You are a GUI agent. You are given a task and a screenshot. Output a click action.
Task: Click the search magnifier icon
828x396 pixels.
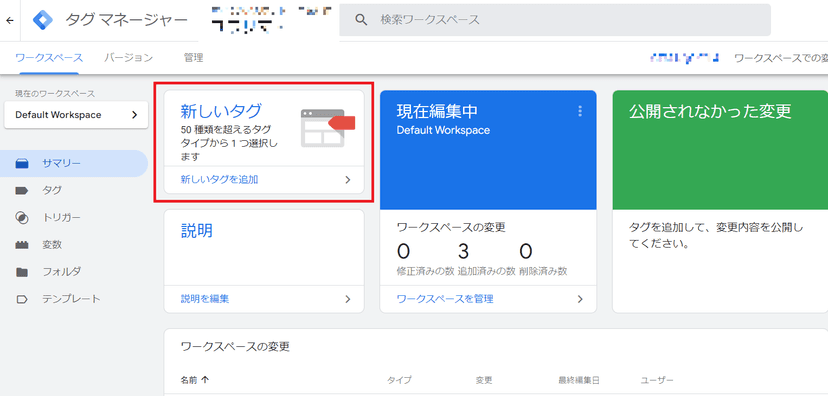click(x=361, y=20)
